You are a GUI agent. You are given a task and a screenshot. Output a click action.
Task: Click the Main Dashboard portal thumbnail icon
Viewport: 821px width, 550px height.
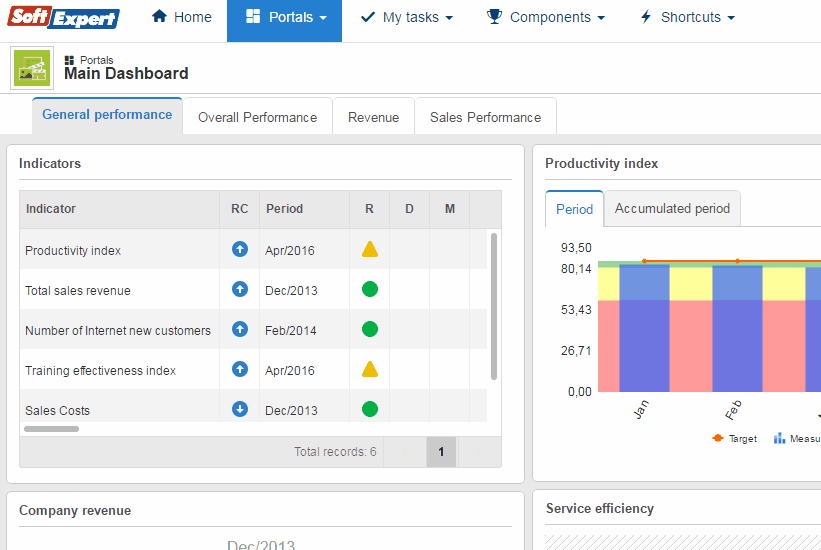pos(33,68)
